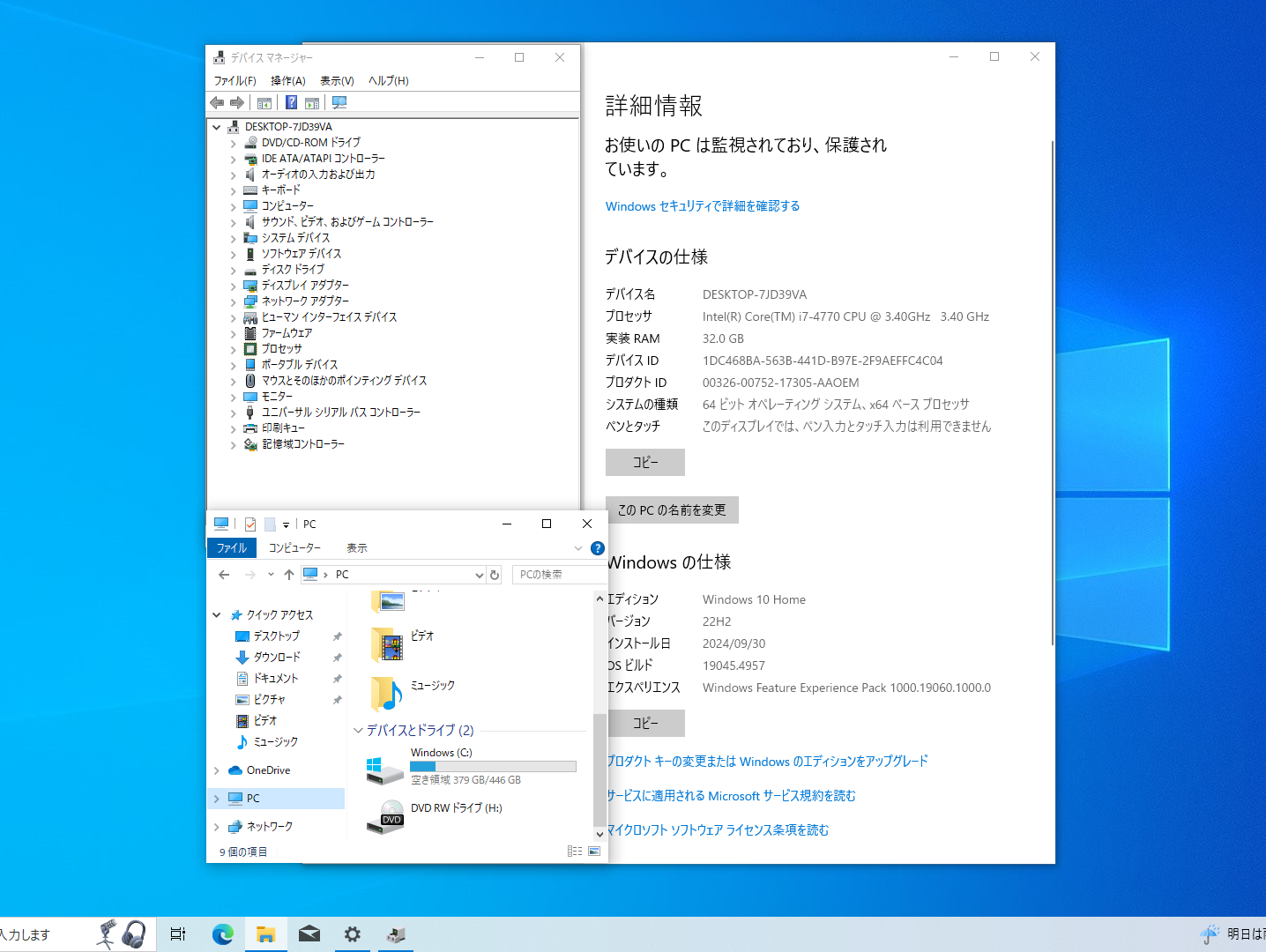Click コピー button under Windows specifications
Screen dimensions: 1266x952
645,723
